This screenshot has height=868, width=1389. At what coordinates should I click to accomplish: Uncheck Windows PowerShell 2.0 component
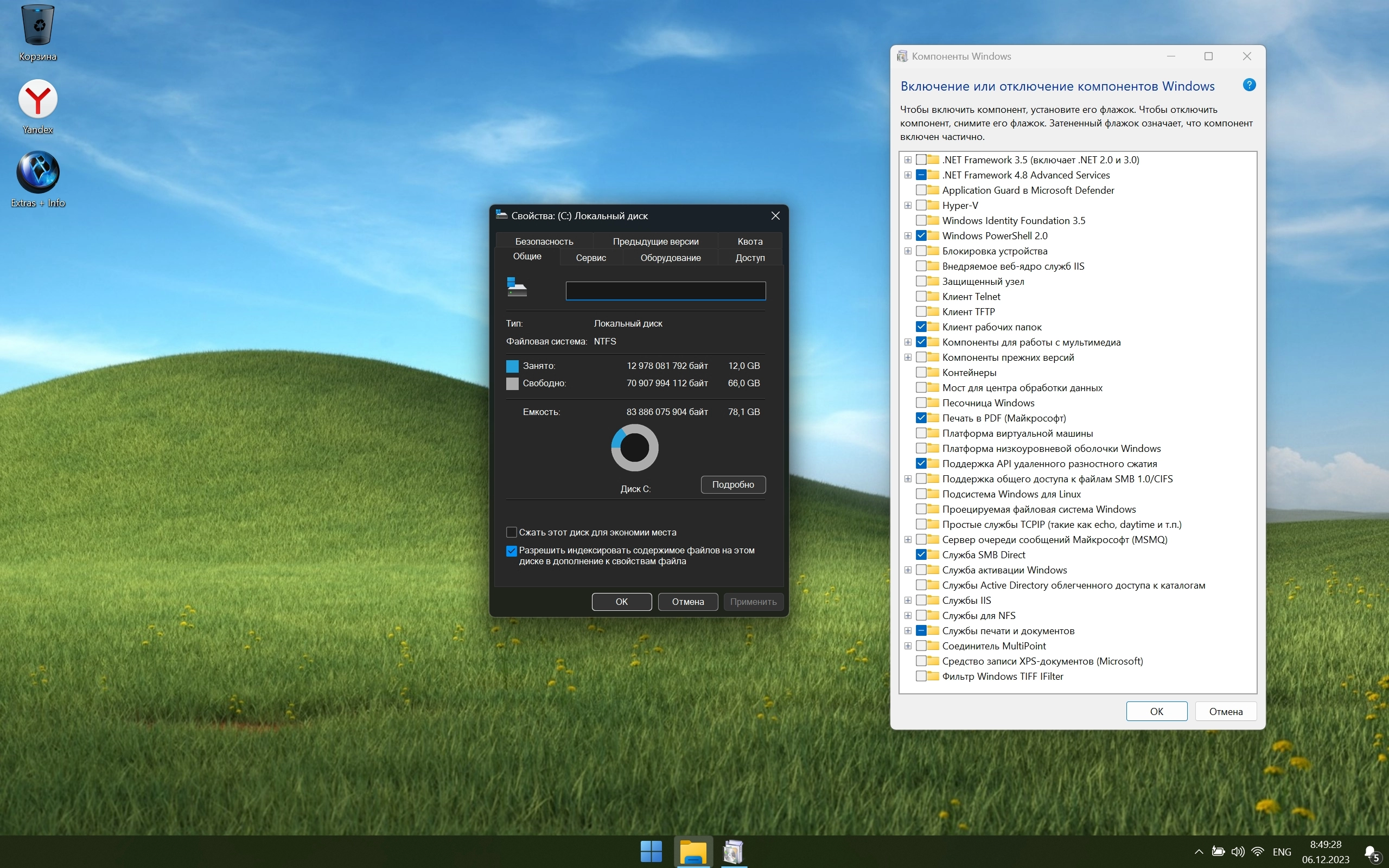pyautogui.click(x=921, y=236)
